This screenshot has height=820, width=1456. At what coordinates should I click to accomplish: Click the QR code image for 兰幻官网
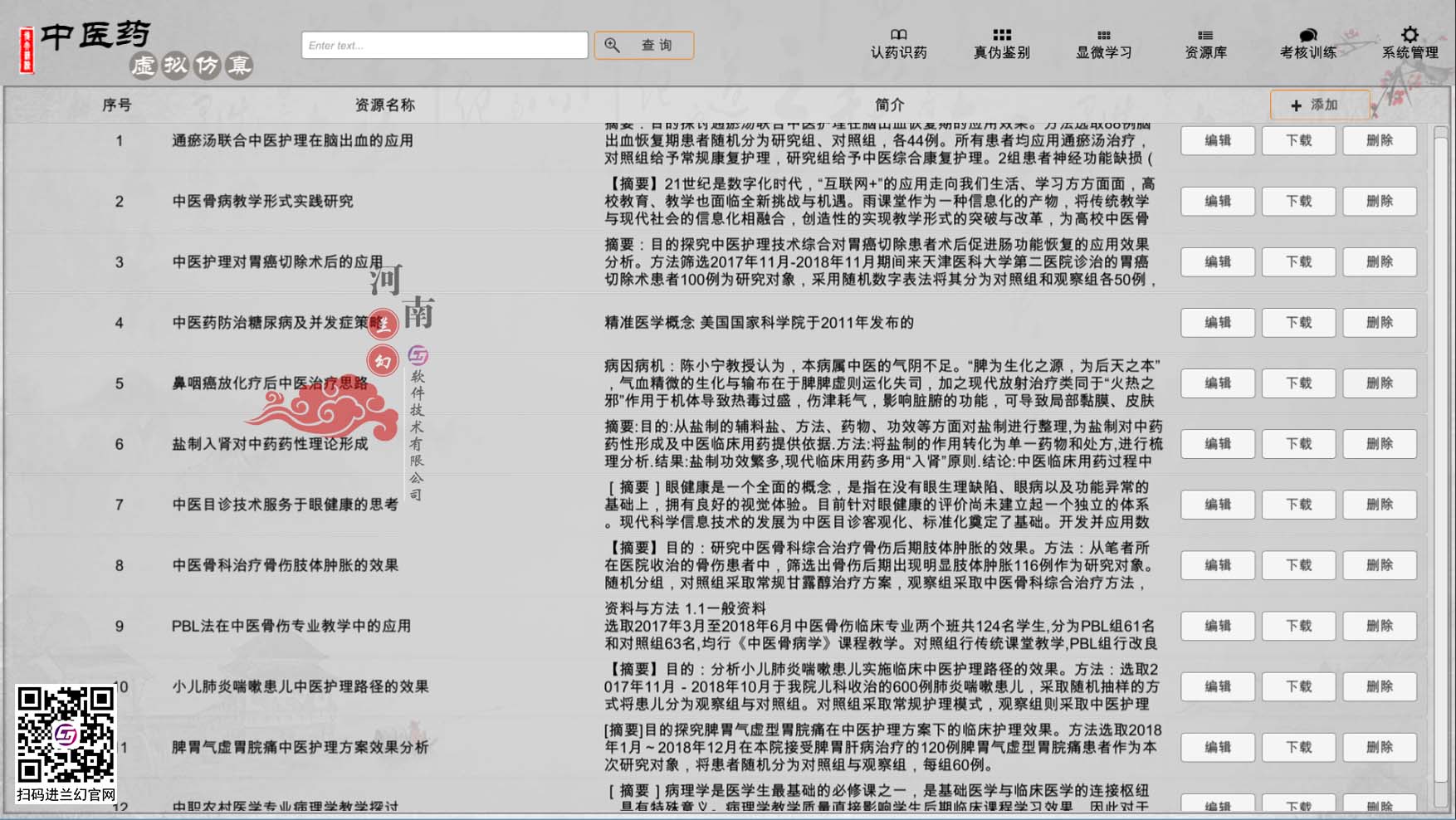(66, 735)
